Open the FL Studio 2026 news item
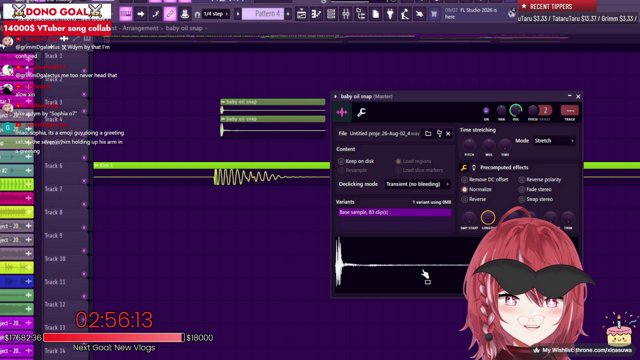Viewport: 640px width, 360px height. pos(474,13)
